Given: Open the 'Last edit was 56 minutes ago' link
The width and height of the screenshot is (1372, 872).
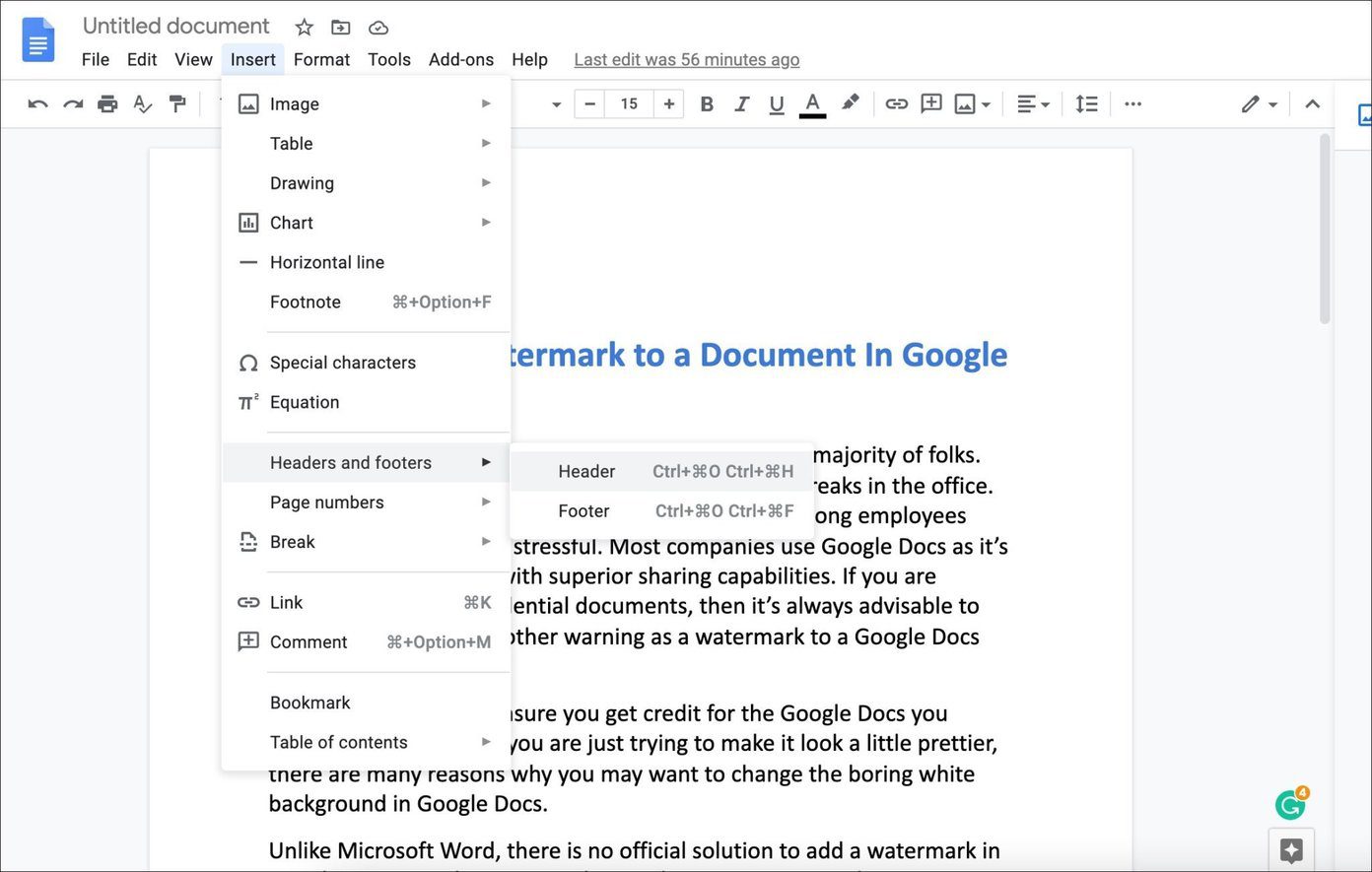Looking at the screenshot, I should tap(687, 59).
